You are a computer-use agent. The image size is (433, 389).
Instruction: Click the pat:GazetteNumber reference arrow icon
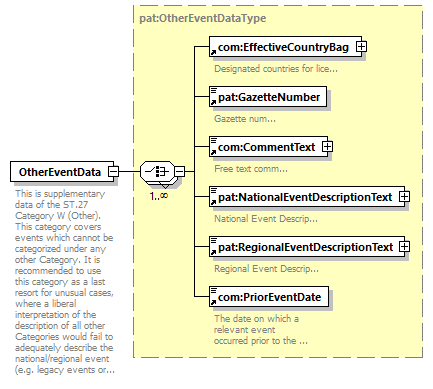(x=213, y=102)
